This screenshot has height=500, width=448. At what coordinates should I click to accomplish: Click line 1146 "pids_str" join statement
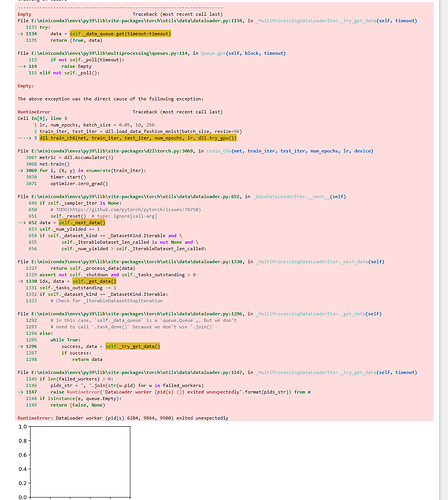coord(127,385)
